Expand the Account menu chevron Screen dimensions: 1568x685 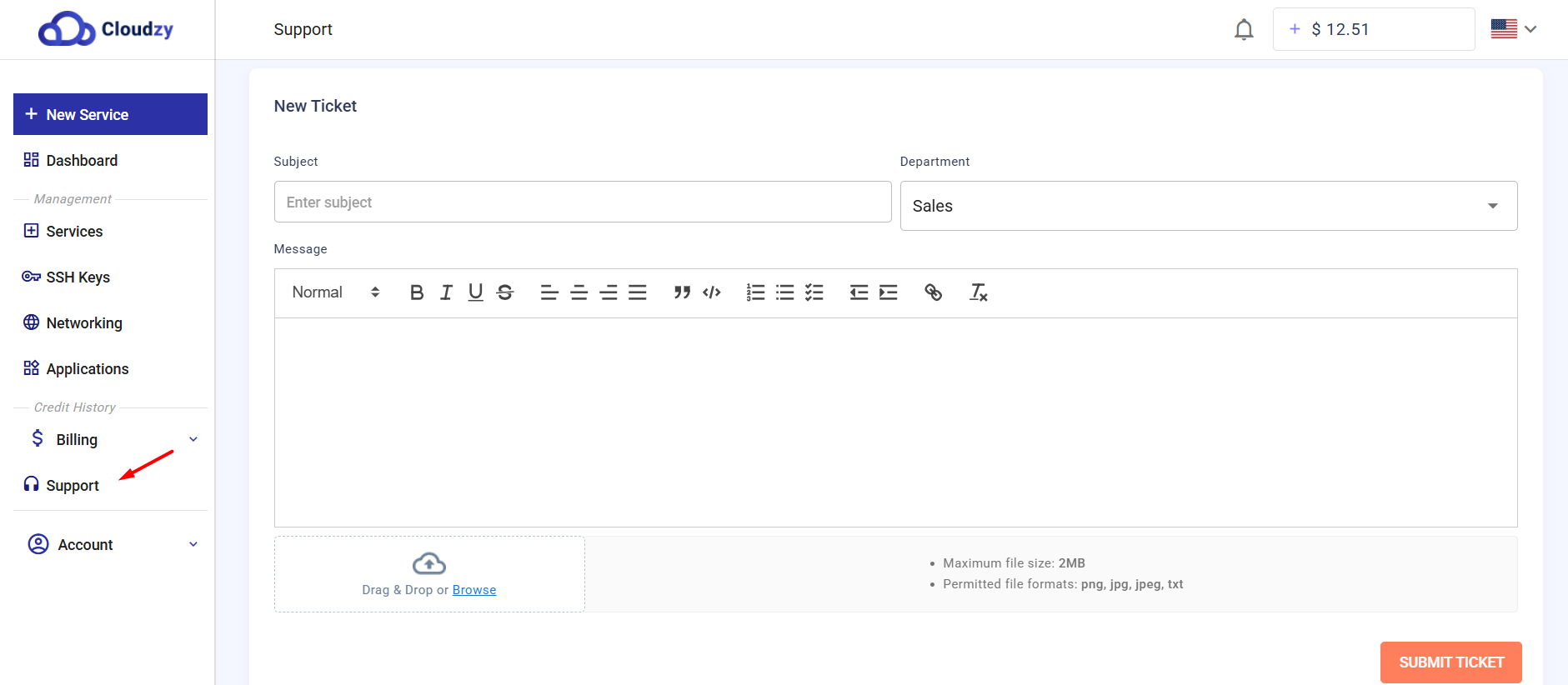(x=193, y=544)
